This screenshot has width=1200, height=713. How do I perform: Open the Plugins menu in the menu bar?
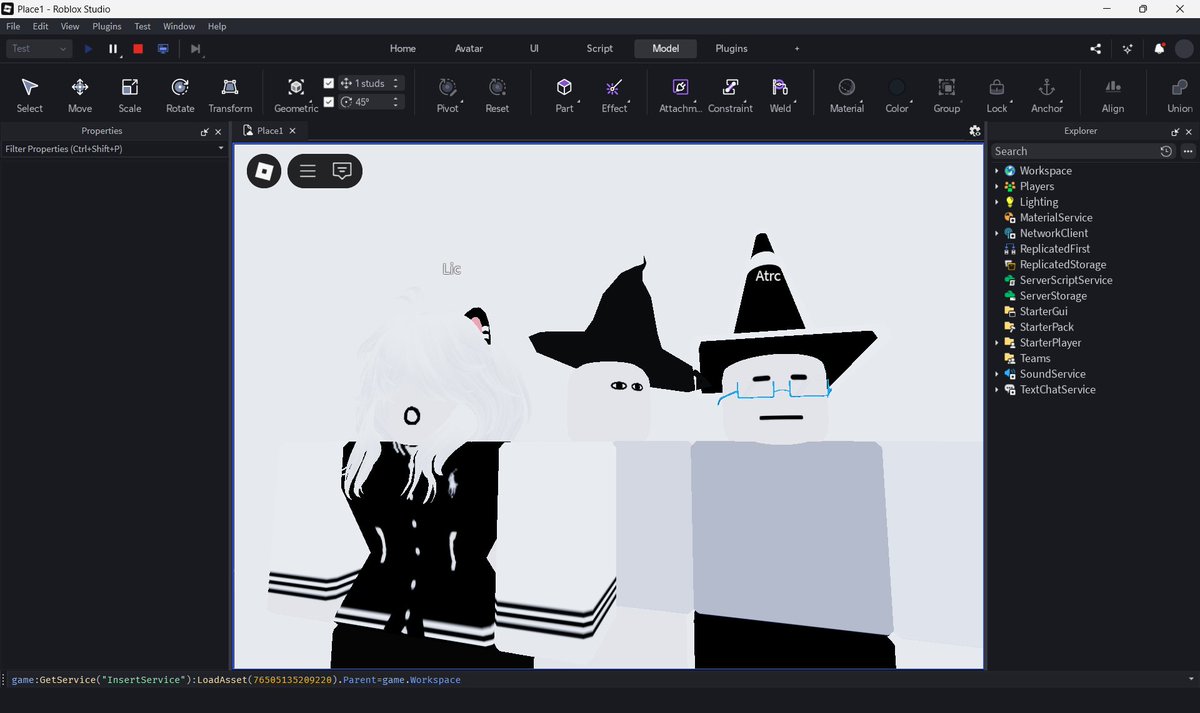pyautogui.click(x=107, y=26)
